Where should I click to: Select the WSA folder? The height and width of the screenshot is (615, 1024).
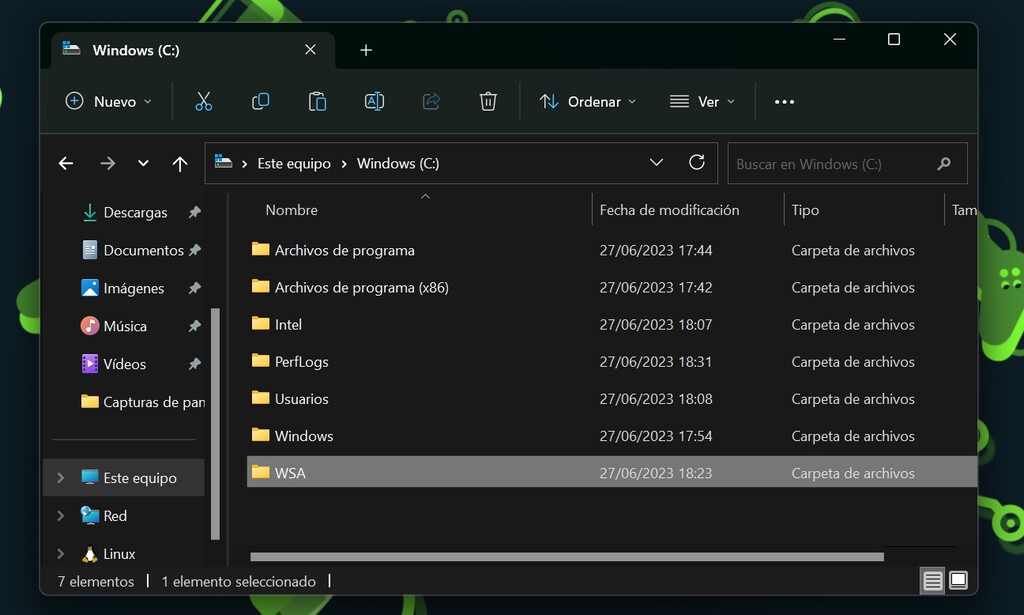(x=612, y=472)
